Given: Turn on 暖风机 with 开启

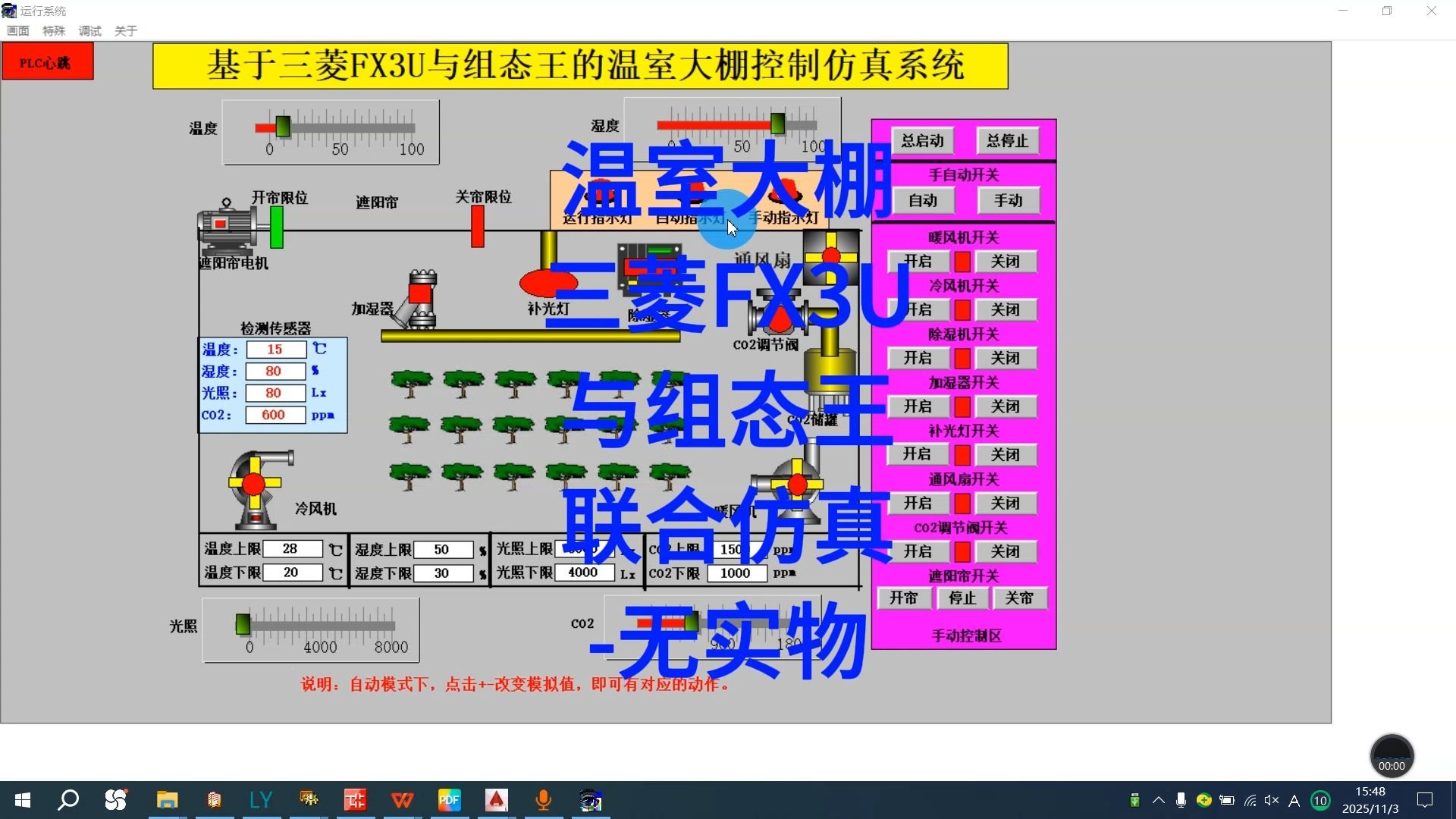Looking at the screenshot, I should point(918,262).
